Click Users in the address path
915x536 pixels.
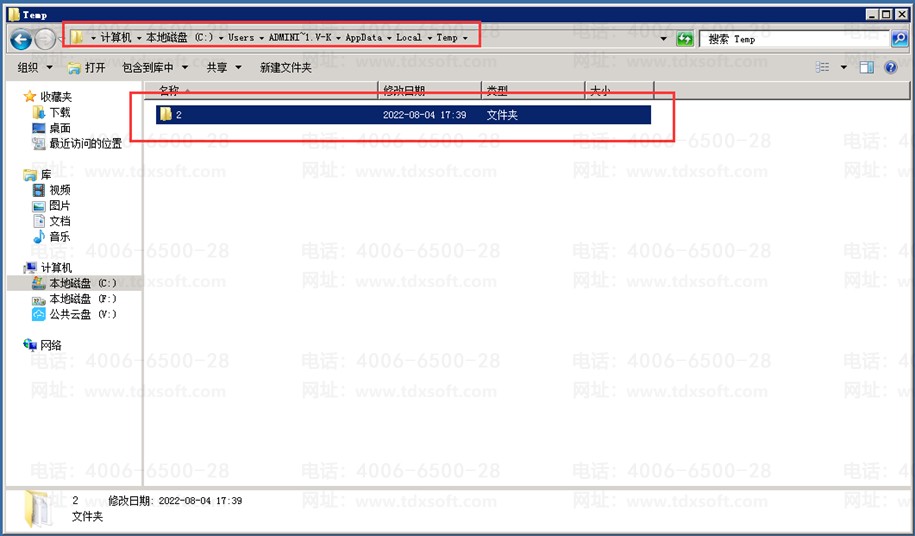tap(241, 37)
